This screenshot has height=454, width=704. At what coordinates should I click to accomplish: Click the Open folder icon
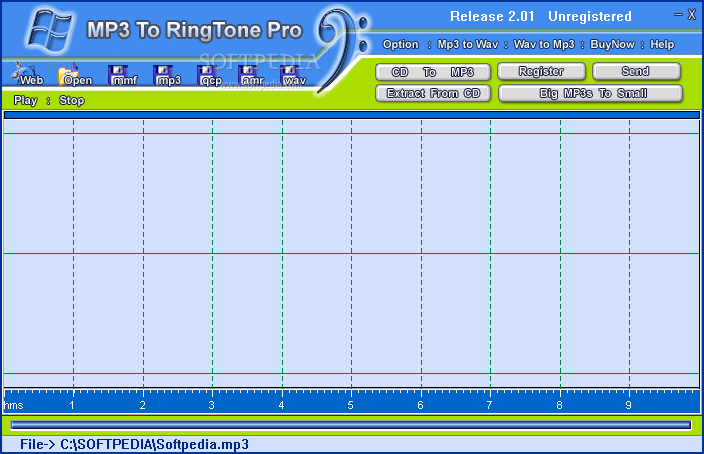[x=74, y=75]
